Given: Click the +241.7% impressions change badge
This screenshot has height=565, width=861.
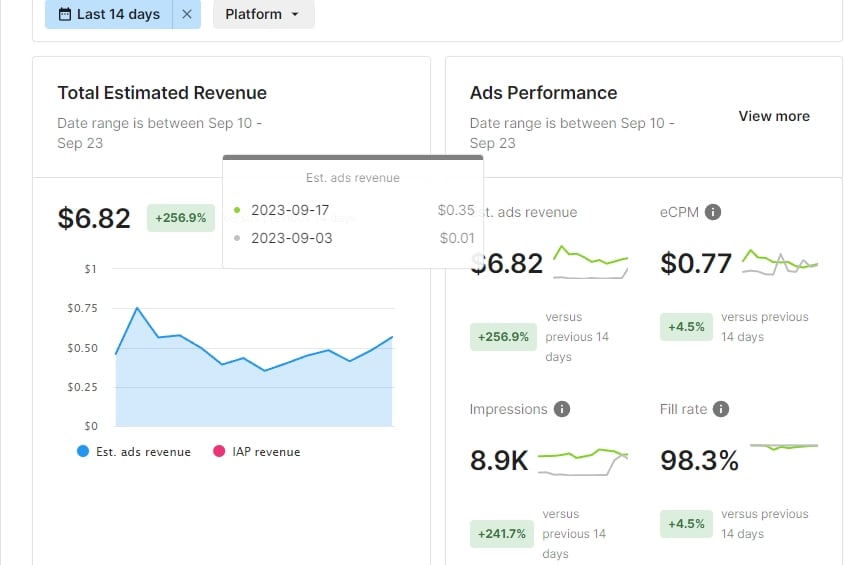Looking at the screenshot, I should (x=502, y=534).
